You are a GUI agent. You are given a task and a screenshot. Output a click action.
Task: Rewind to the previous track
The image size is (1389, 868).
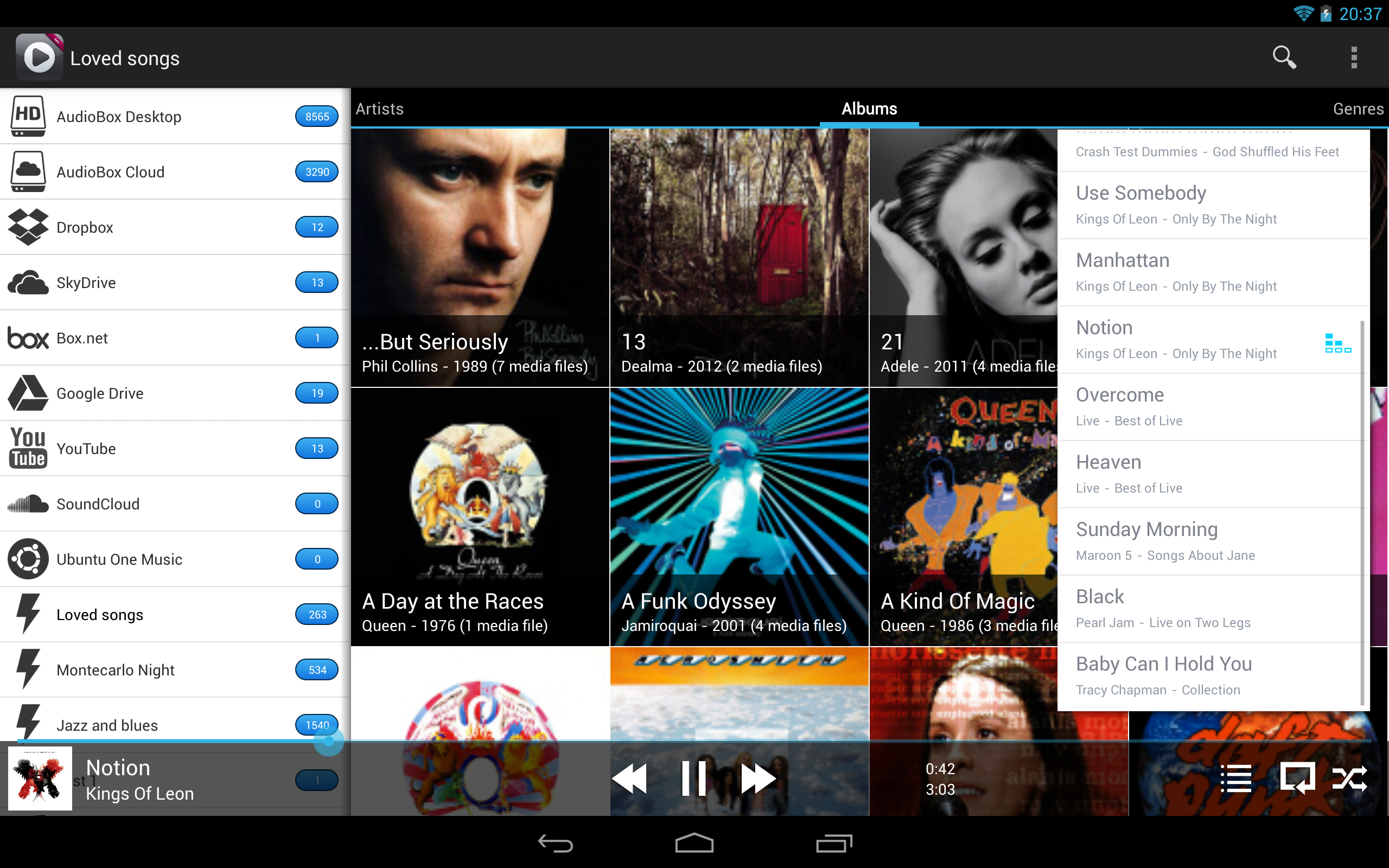(x=629, y=779)
